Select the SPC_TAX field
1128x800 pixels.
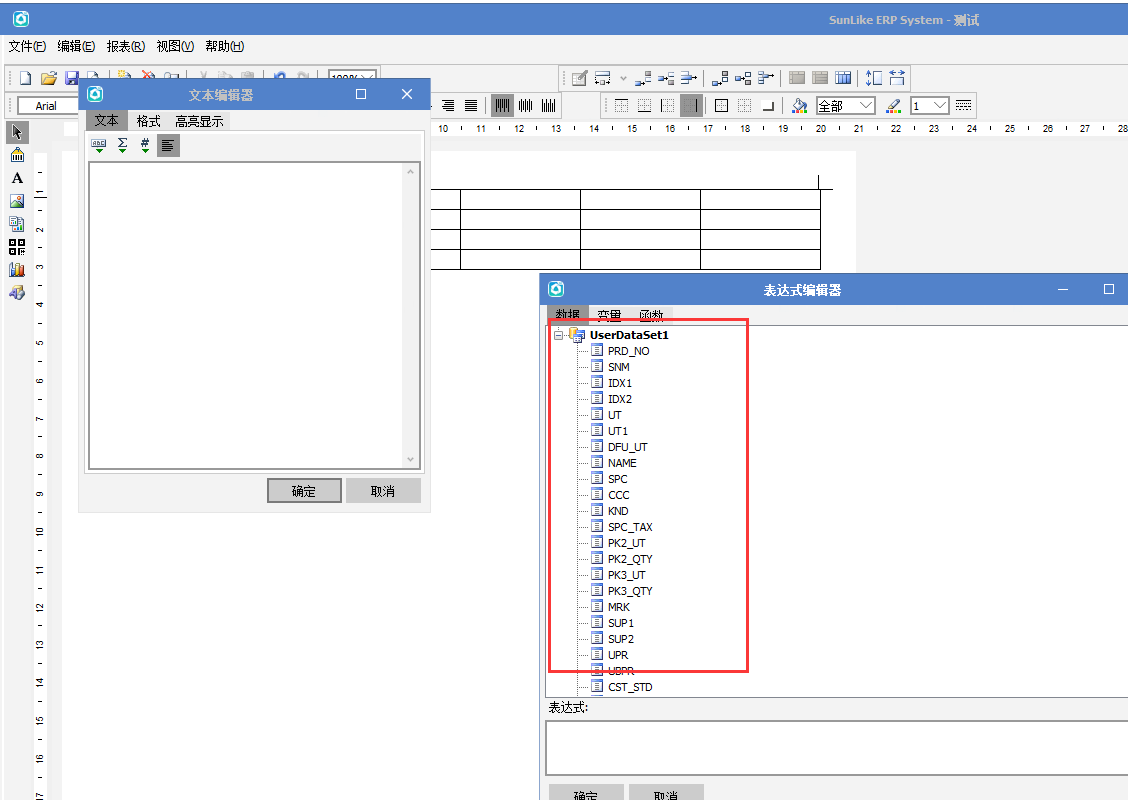(x=629, y=527)
